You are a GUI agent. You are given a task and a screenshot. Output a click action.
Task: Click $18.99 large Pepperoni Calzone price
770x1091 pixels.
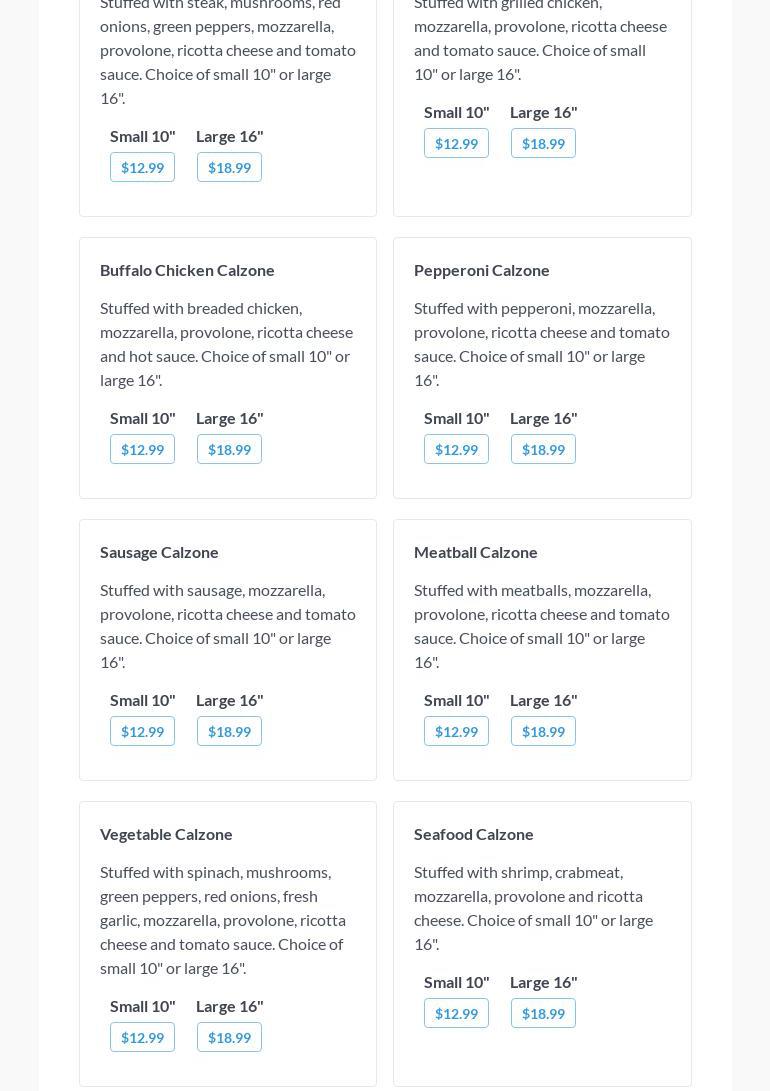pos(543,449)
